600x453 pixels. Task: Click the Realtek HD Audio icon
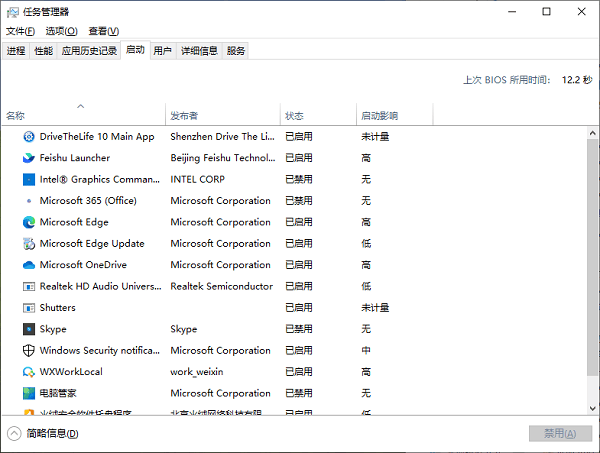click(x=29, y=286)
